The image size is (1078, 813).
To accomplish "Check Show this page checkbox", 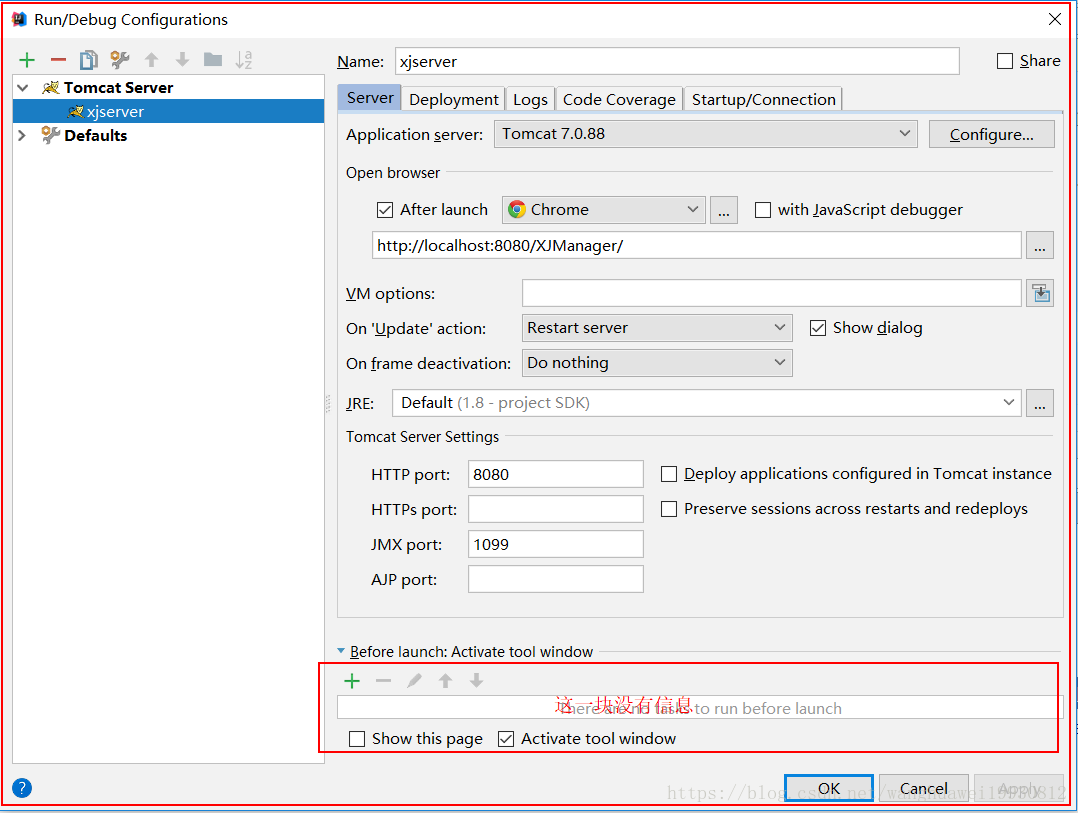I will [x=357, y=739].
